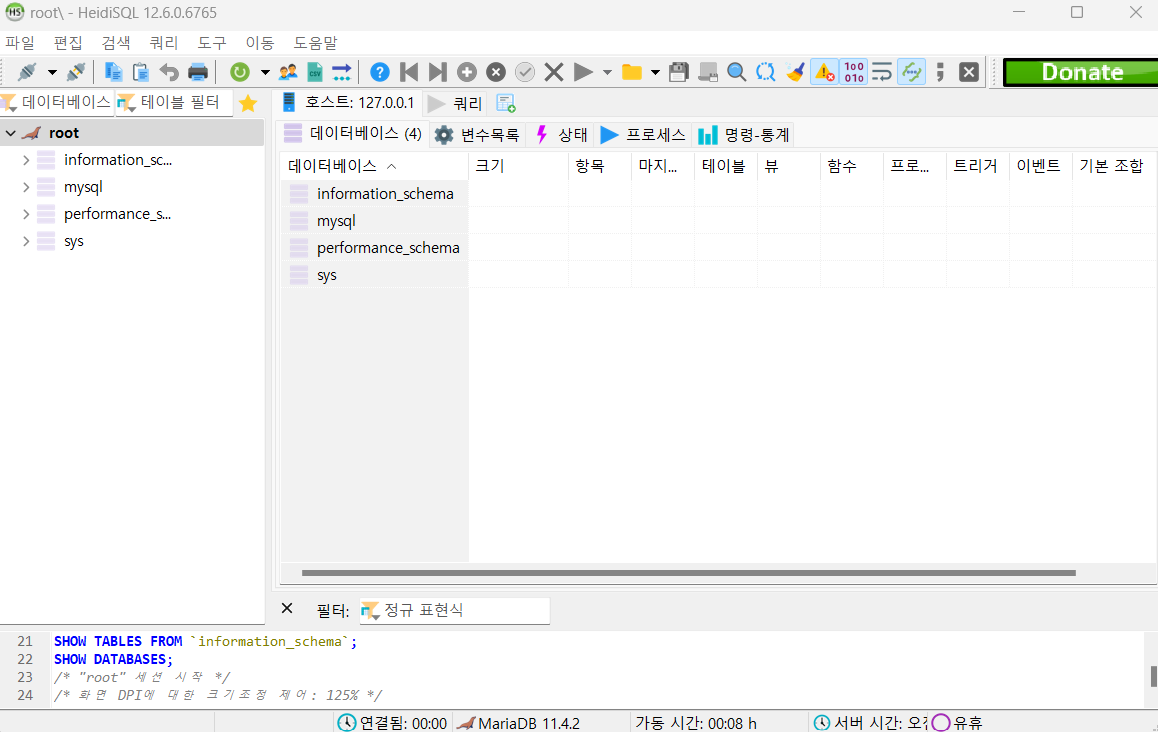Go to last row icon

[x=437, y=72]
